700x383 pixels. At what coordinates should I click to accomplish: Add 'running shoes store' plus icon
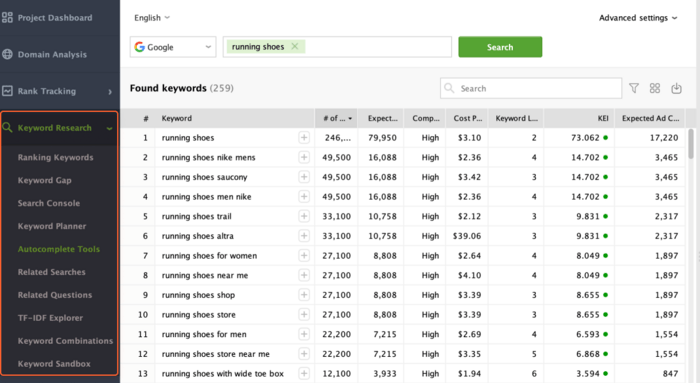(304, 314)
